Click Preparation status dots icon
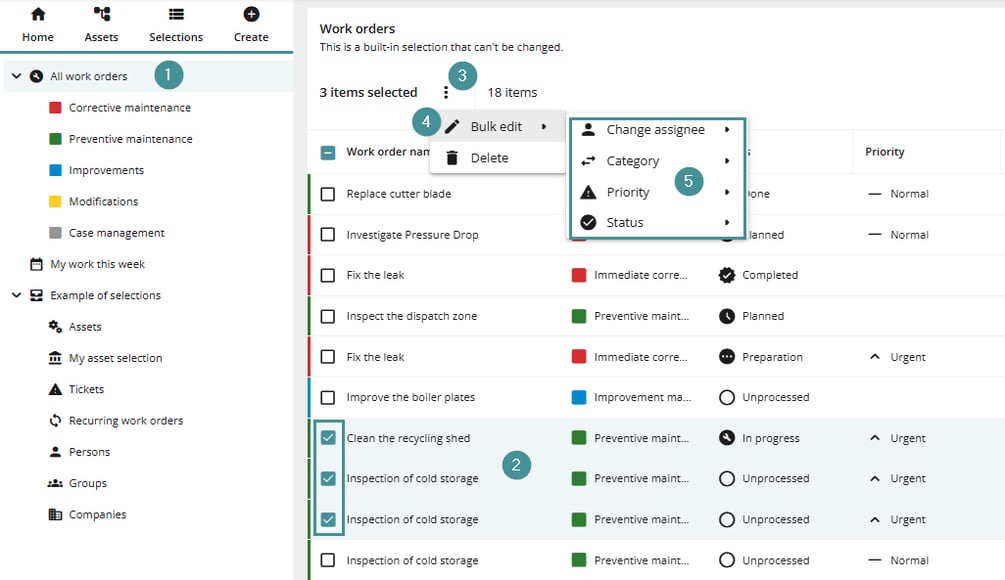Screen dimensions: 1005x580 click(727, 357)
